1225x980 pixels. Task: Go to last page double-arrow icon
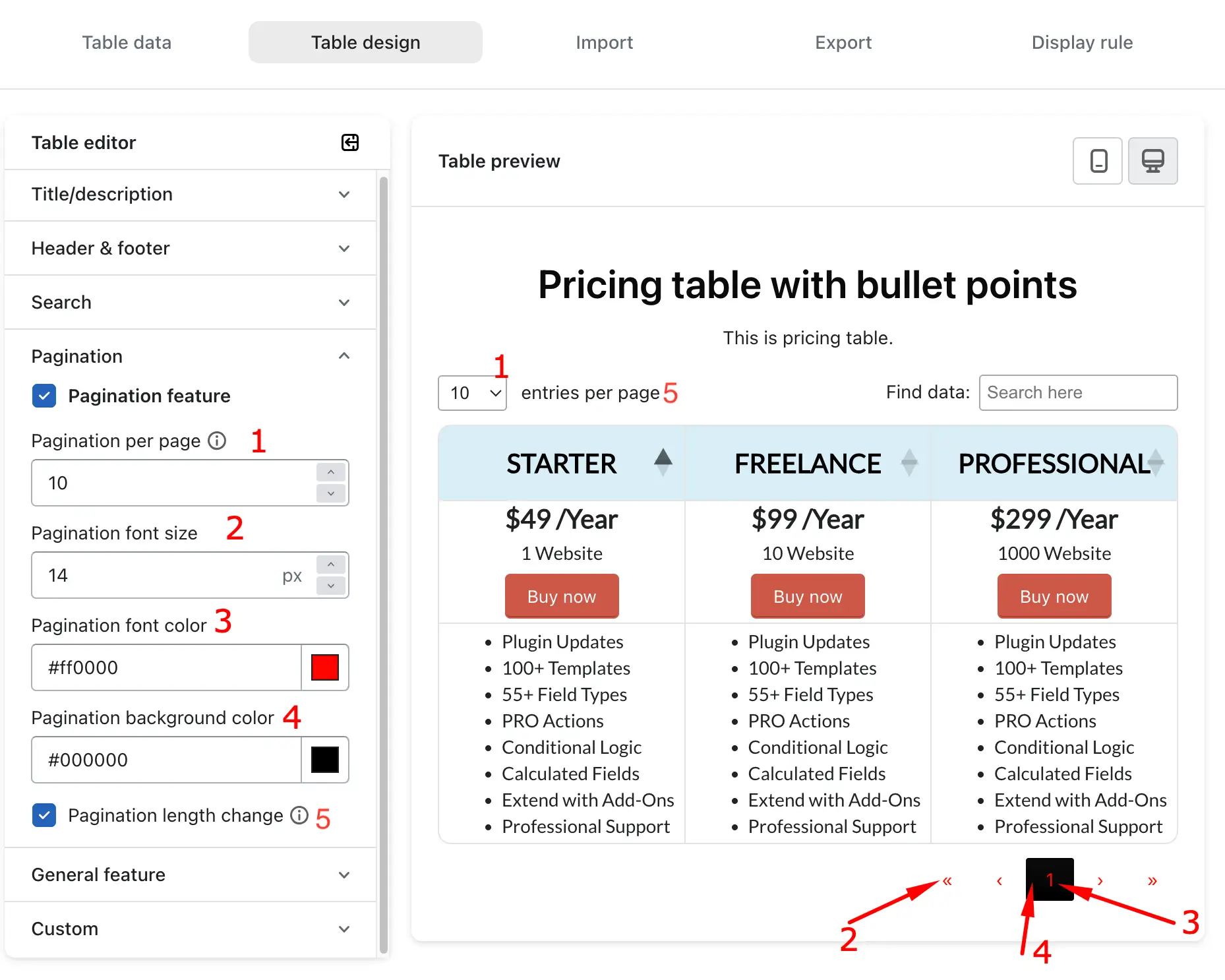coord(1152,881)
